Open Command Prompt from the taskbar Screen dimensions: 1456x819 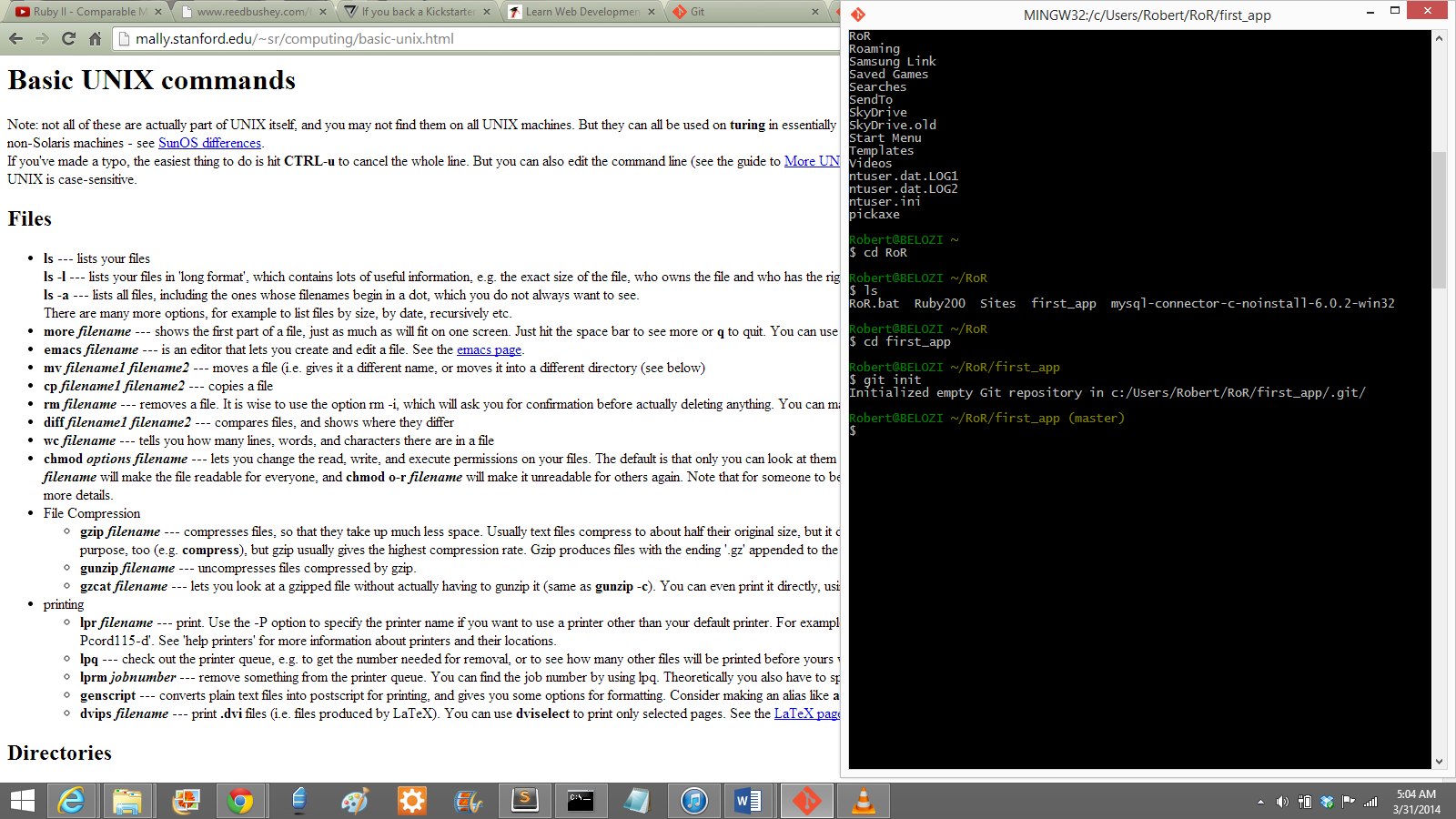[581, 801]
